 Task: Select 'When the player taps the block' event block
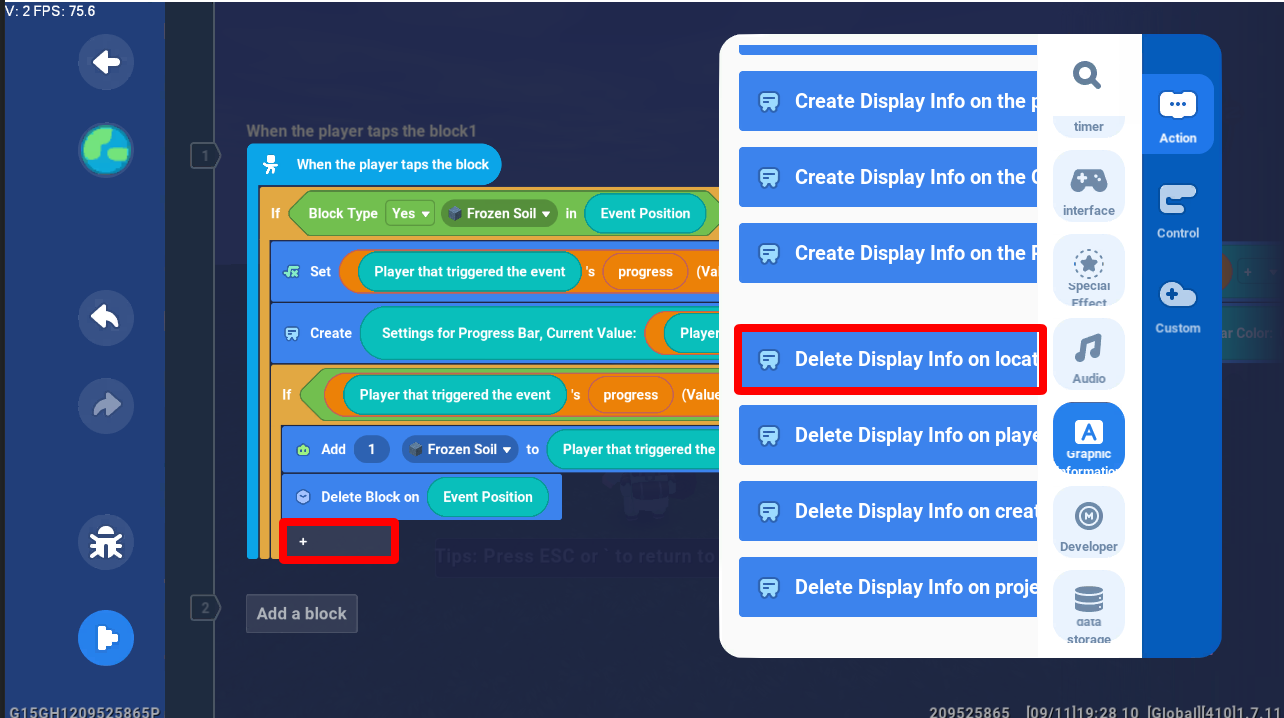(374, 164)
